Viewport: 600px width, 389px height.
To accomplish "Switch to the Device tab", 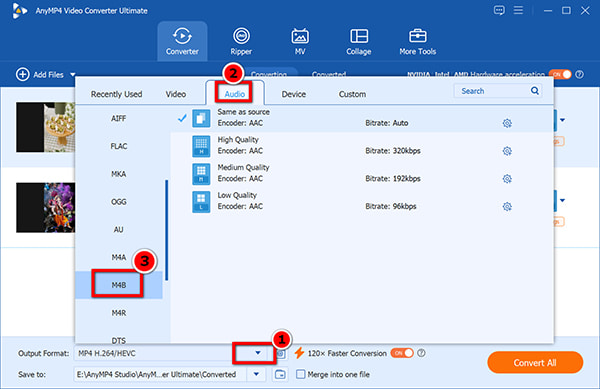I will 293,94.
